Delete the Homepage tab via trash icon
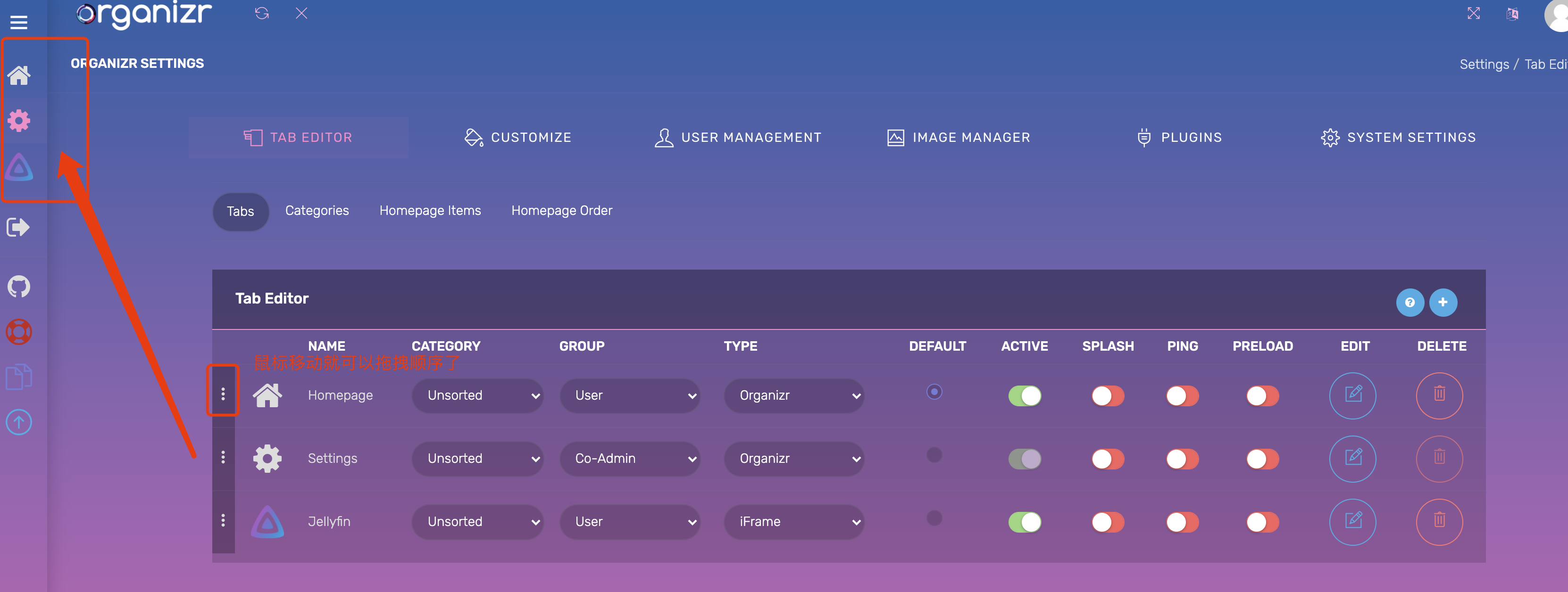Image resolution: width=1568 pixels, height=592 pixels. [1439, 395]
